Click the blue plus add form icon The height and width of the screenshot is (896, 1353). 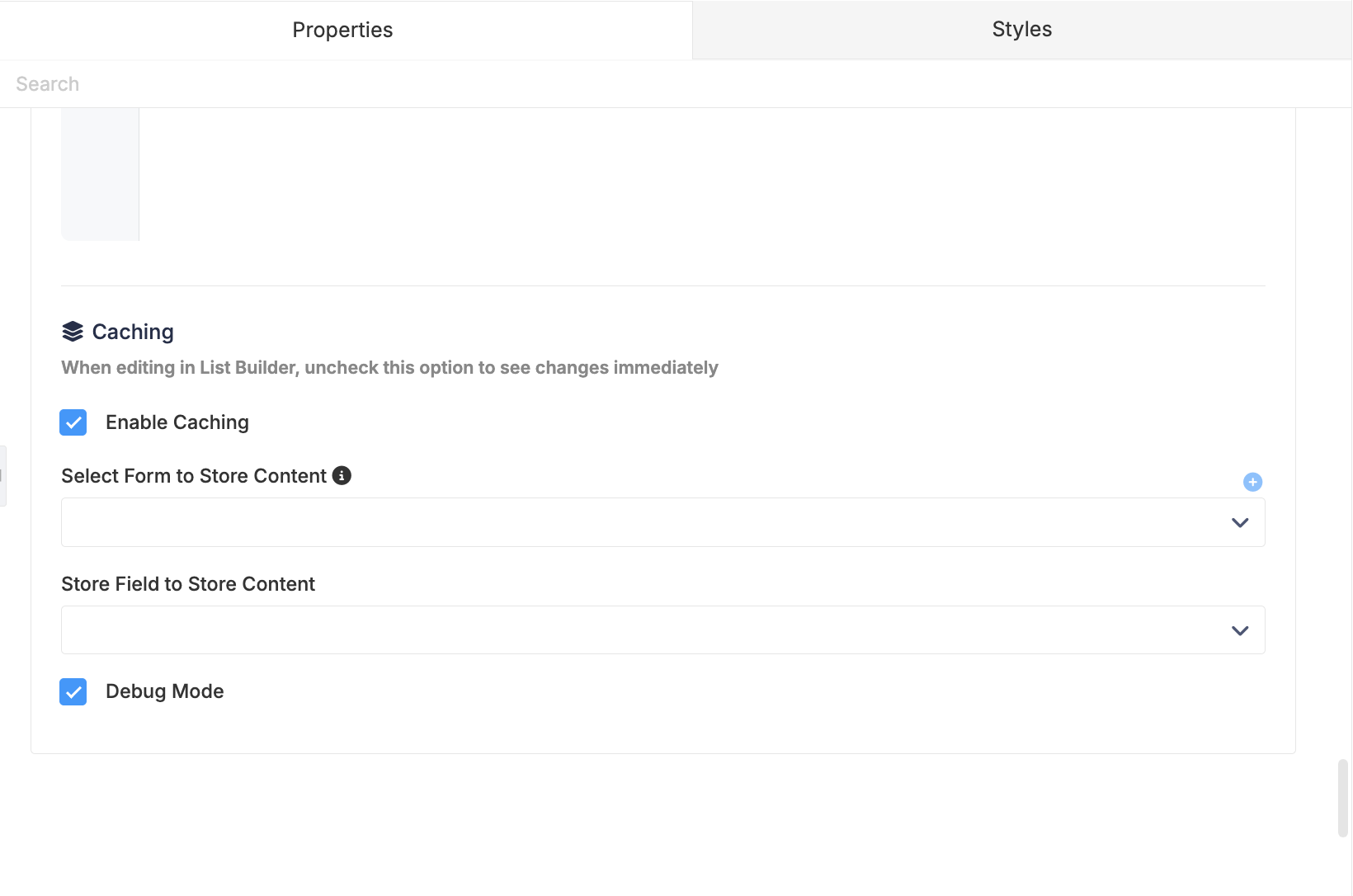click(1252, 482)
